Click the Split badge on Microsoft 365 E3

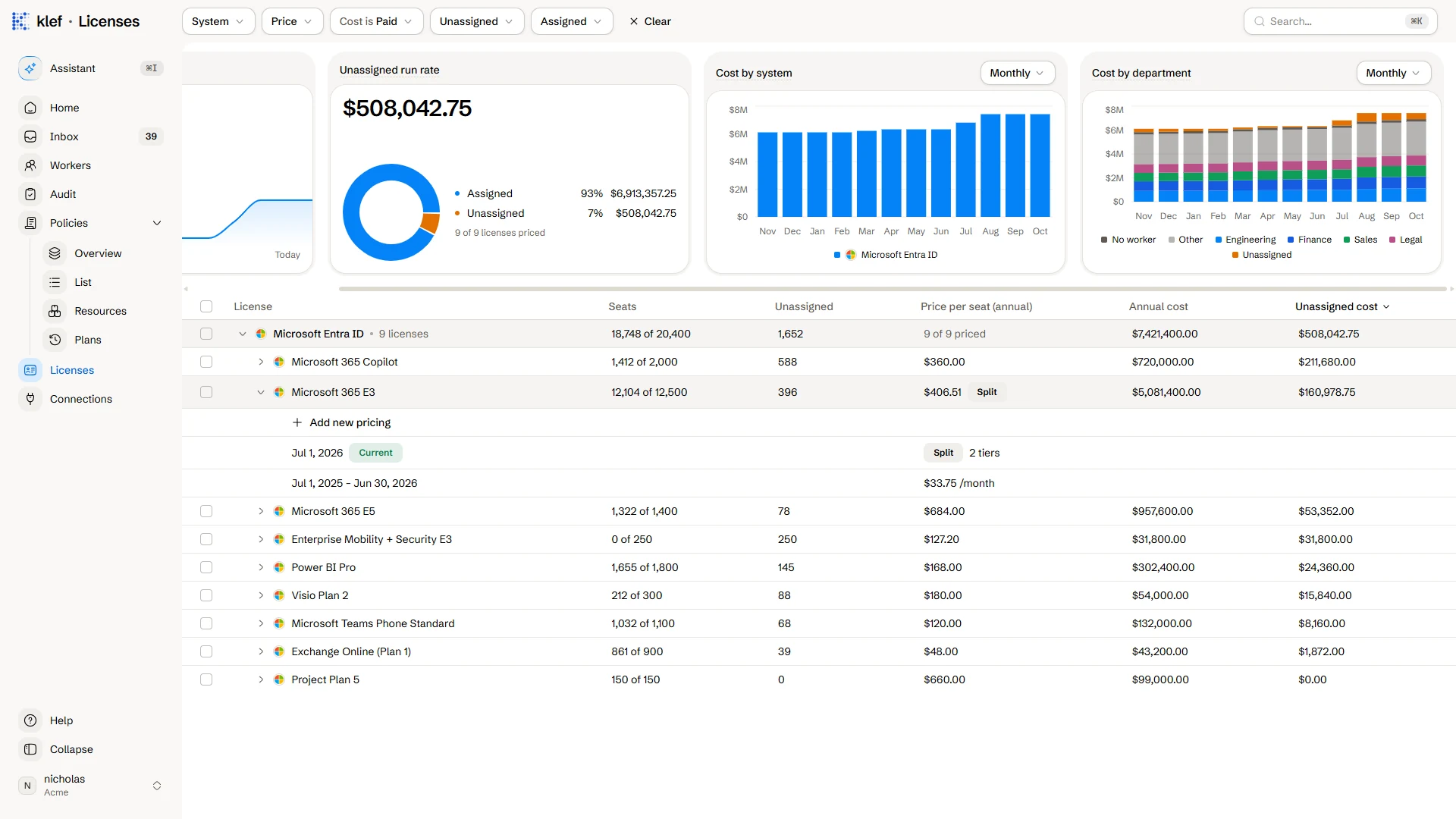(x=987, y=392)
